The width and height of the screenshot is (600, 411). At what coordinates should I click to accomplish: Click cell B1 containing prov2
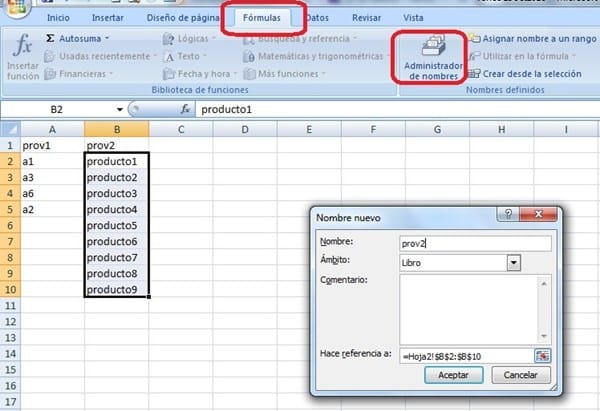pyautogui.click(x=117, y=145)
